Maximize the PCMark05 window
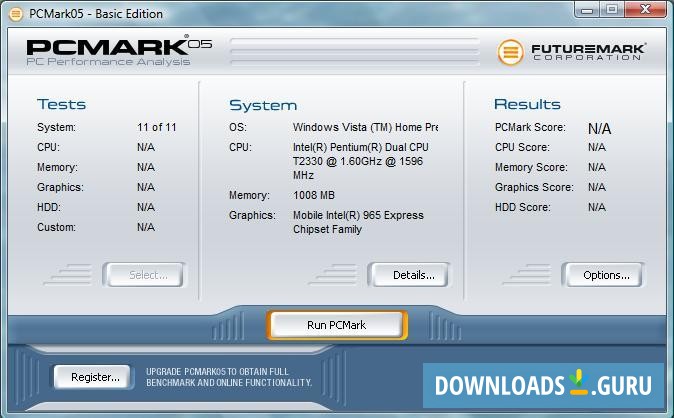This screenshot has height=418, width=674. point(612,9)
